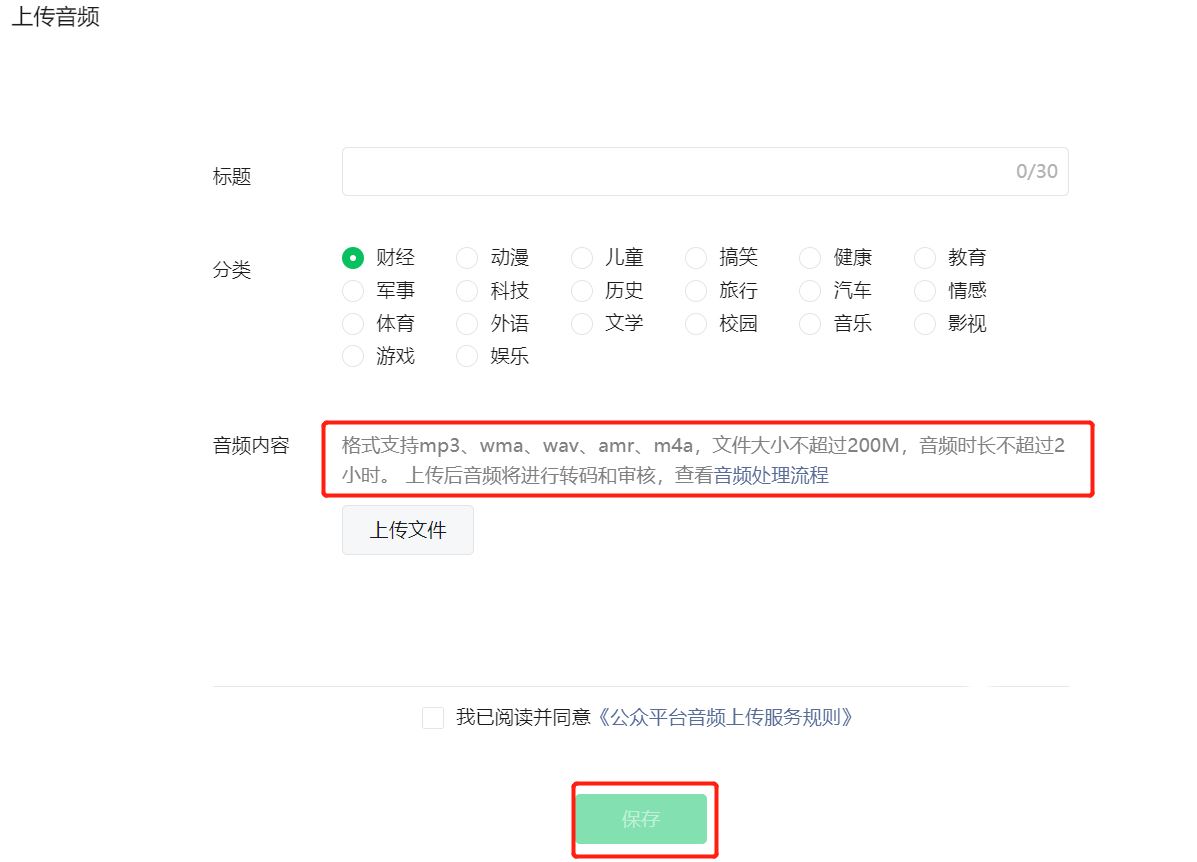Click the 分类 field label
The image size is (1197, 862).
coord(231,270)
